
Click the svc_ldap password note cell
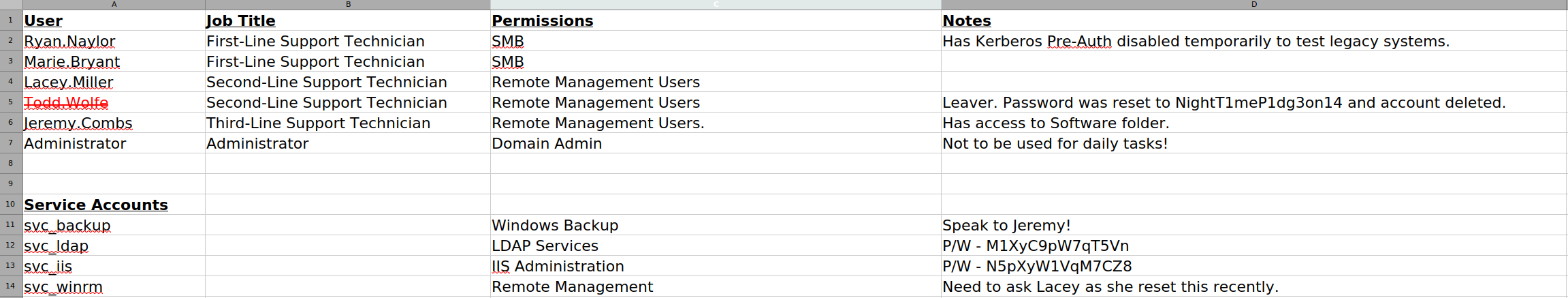1254,245
